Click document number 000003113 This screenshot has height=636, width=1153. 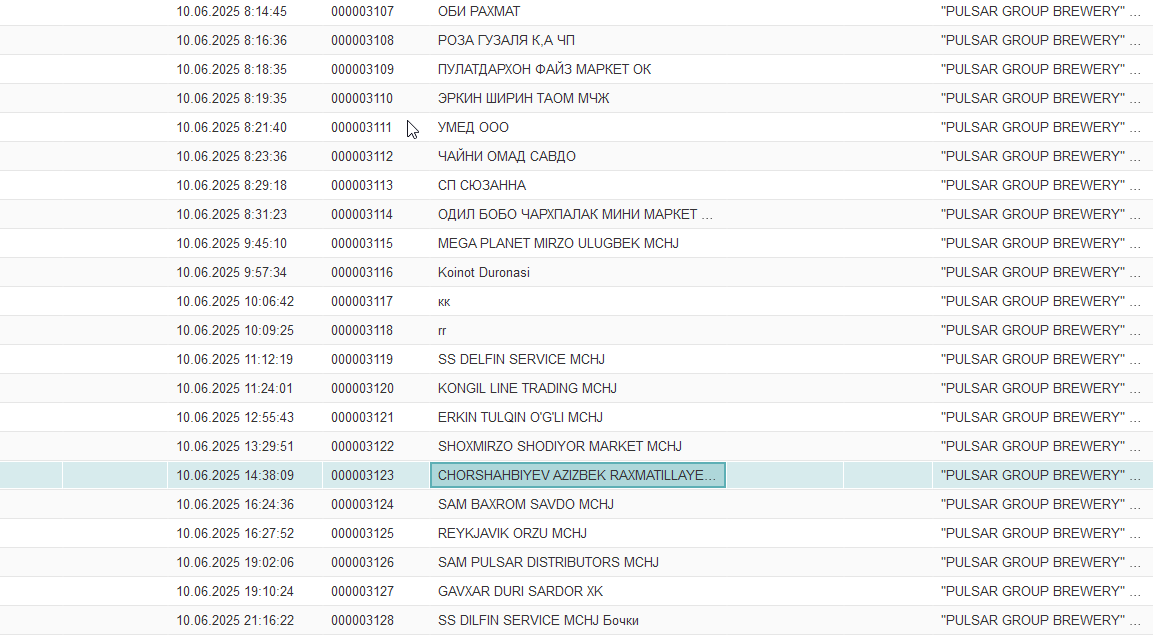[x=362, y=185]
